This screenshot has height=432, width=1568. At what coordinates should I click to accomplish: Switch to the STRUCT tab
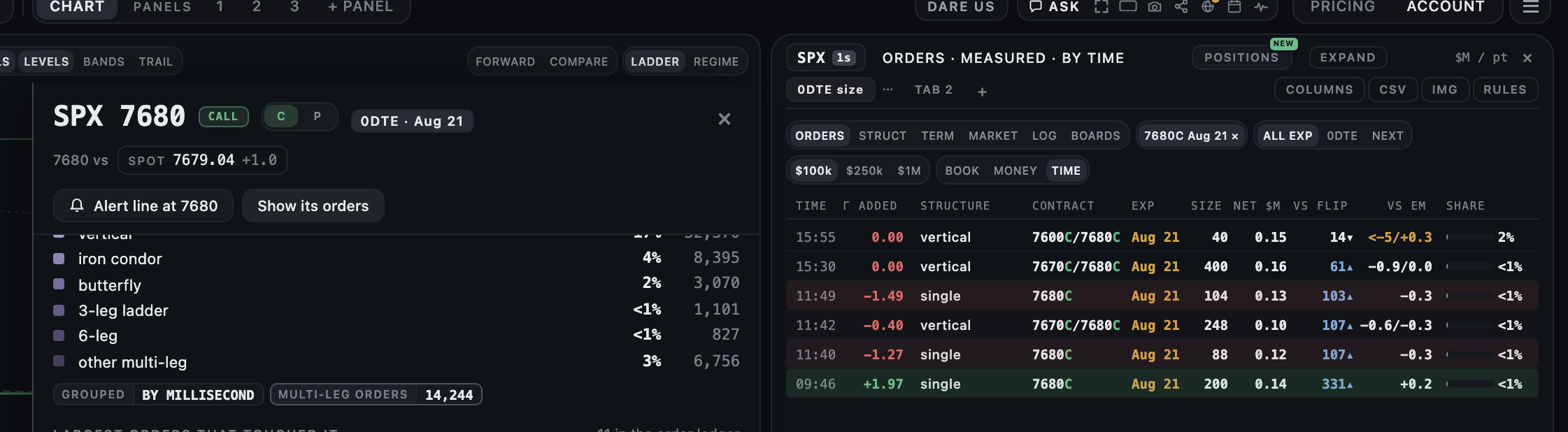(883, 136)
